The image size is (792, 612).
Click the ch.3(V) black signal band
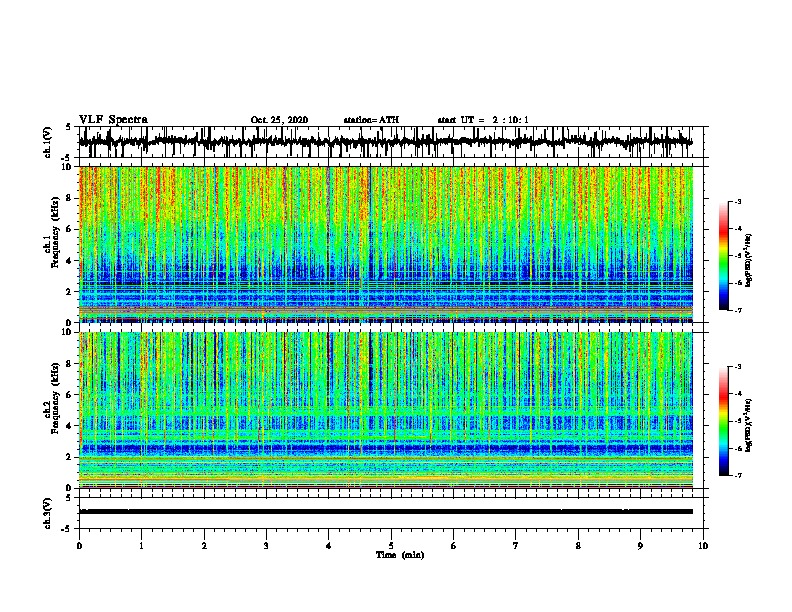pos(386,512)
